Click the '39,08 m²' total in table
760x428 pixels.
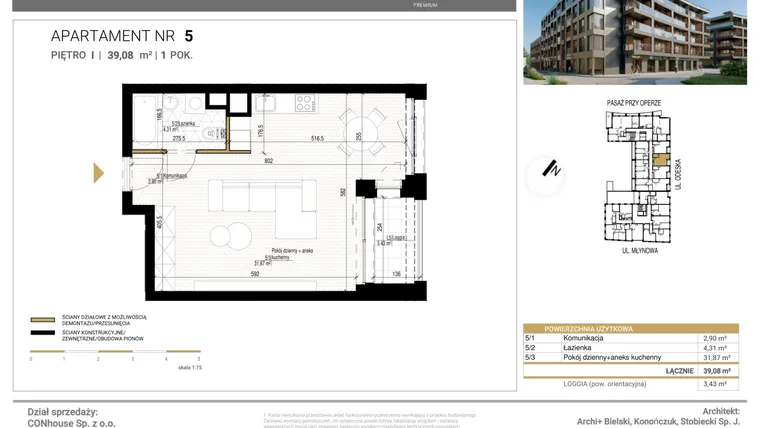pos(717,371)
